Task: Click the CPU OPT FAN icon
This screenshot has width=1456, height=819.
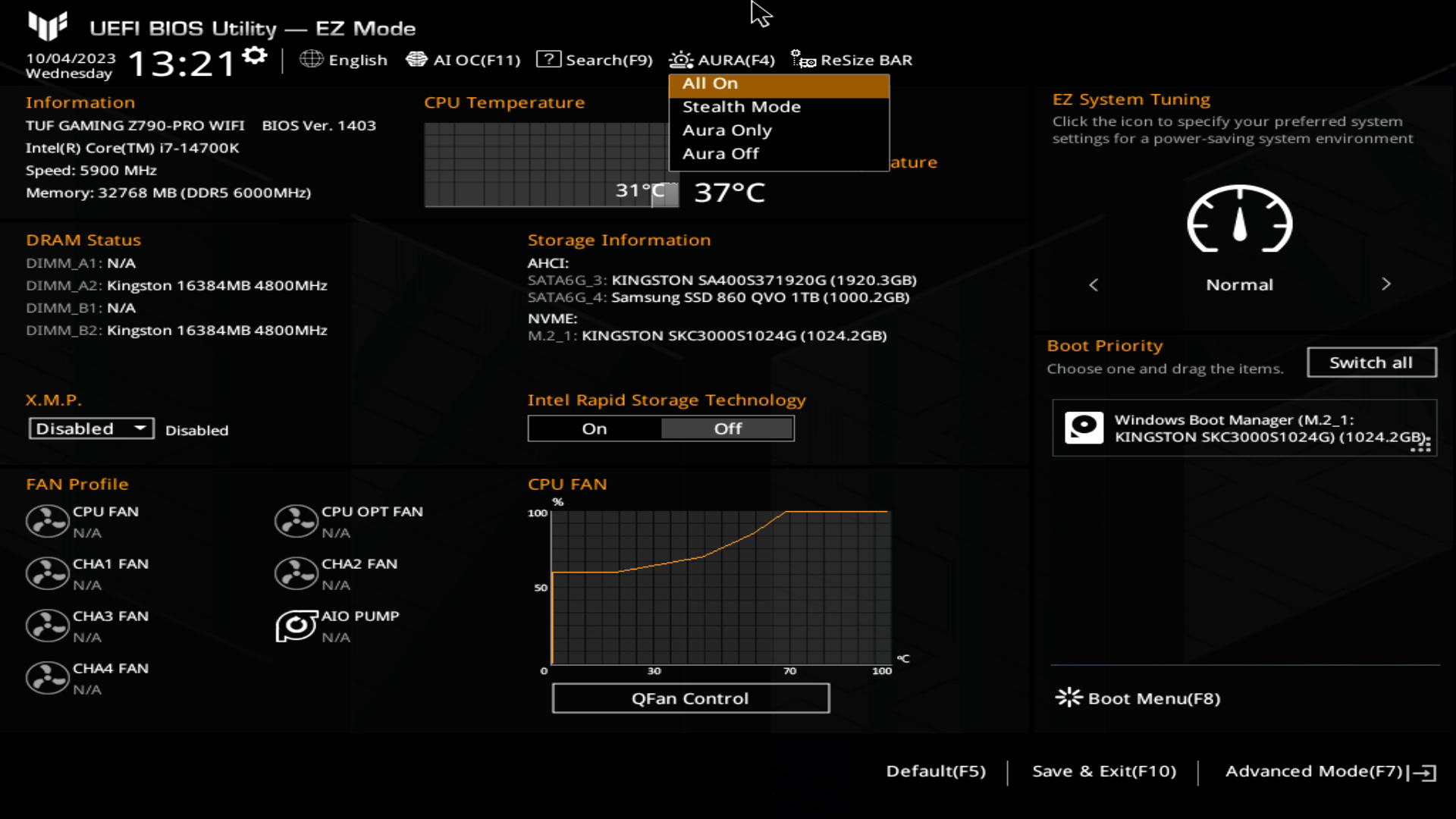Action: 296,522
